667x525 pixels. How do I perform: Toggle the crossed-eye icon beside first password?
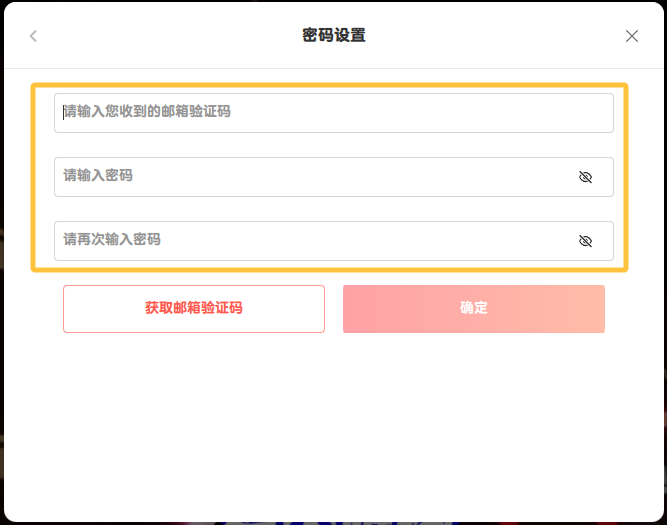pos(585,177)
